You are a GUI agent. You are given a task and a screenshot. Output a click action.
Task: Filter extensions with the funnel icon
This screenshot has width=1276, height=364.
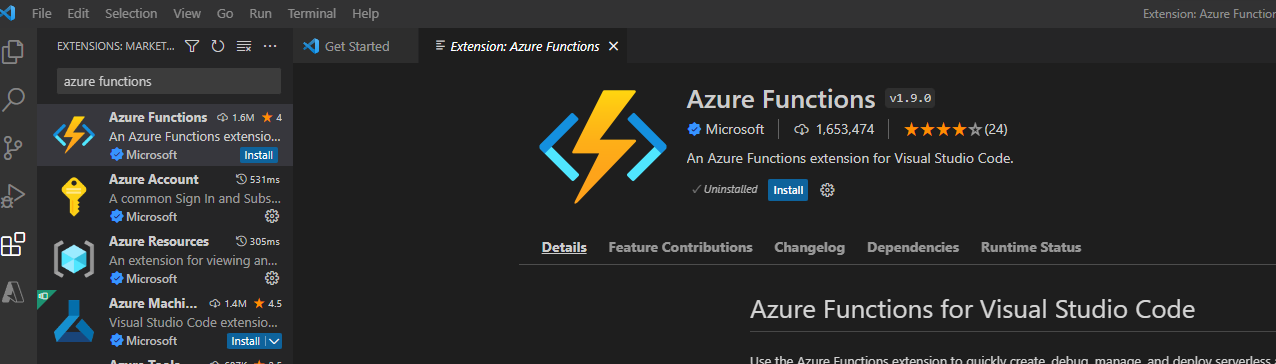192,46
